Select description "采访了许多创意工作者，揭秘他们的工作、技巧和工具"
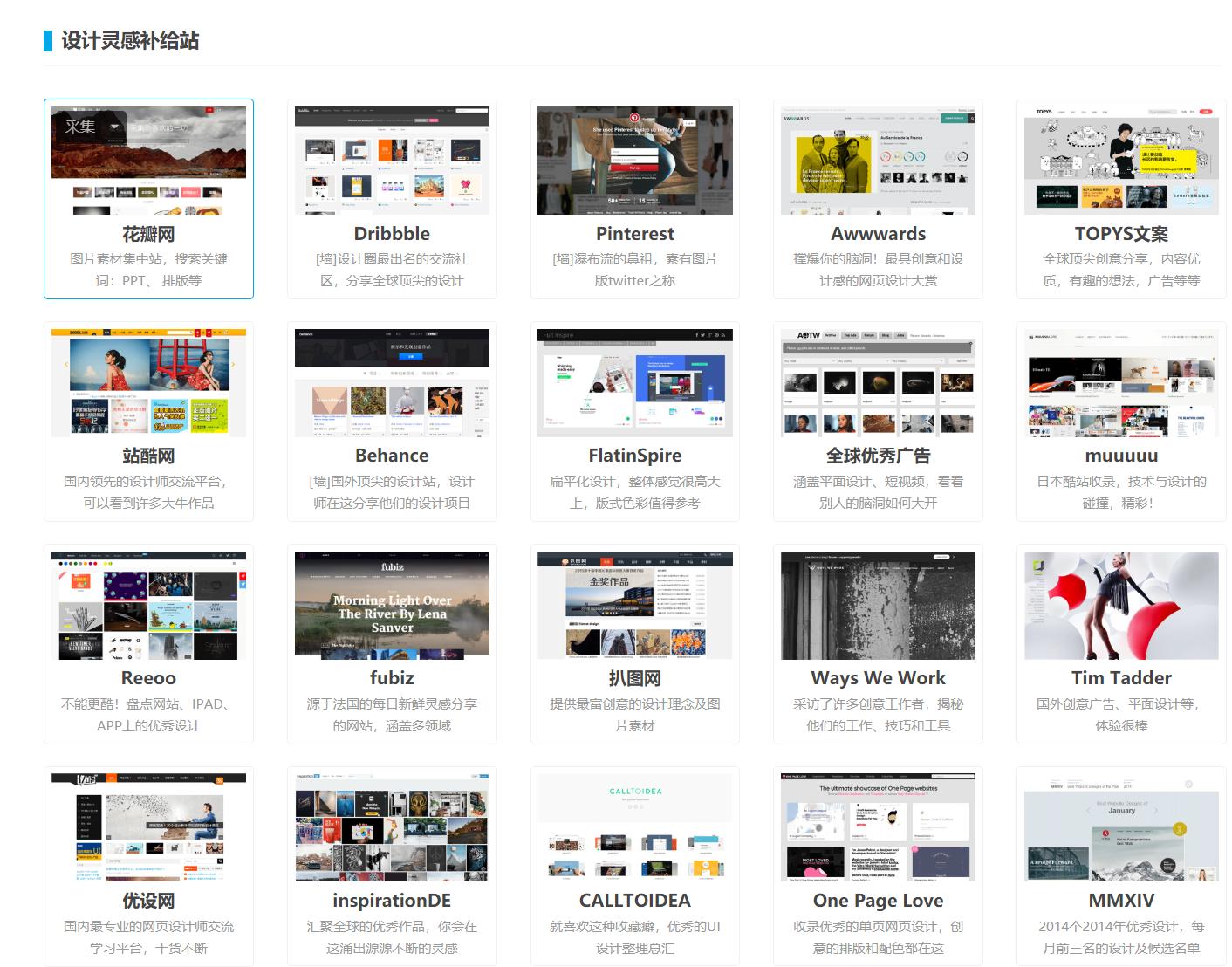The image size is (1232, 967). [878, 715]
